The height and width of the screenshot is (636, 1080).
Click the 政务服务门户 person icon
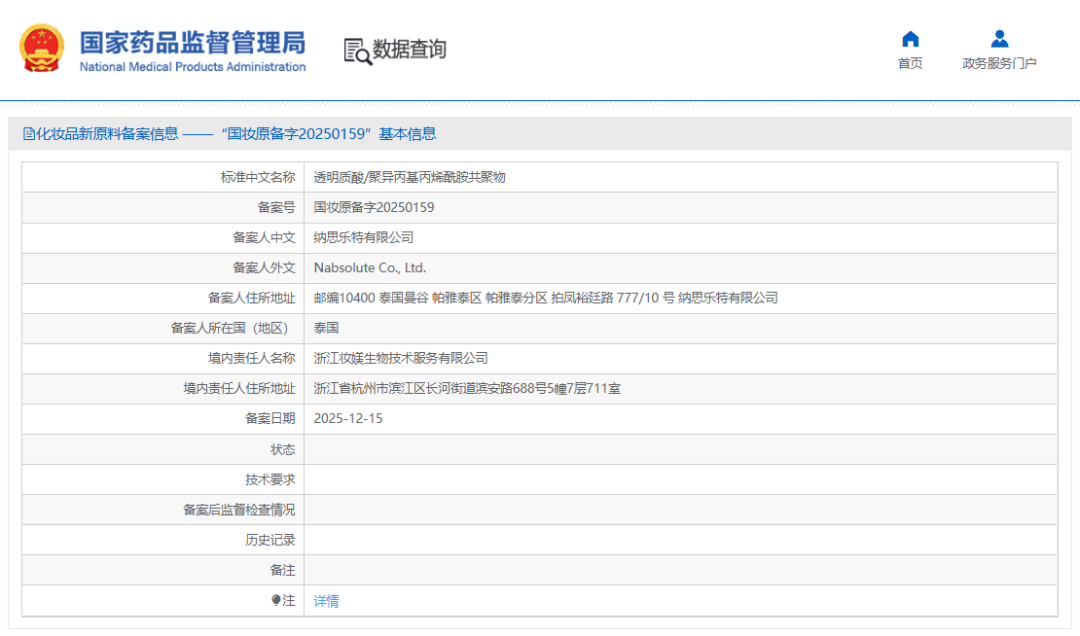998,39
